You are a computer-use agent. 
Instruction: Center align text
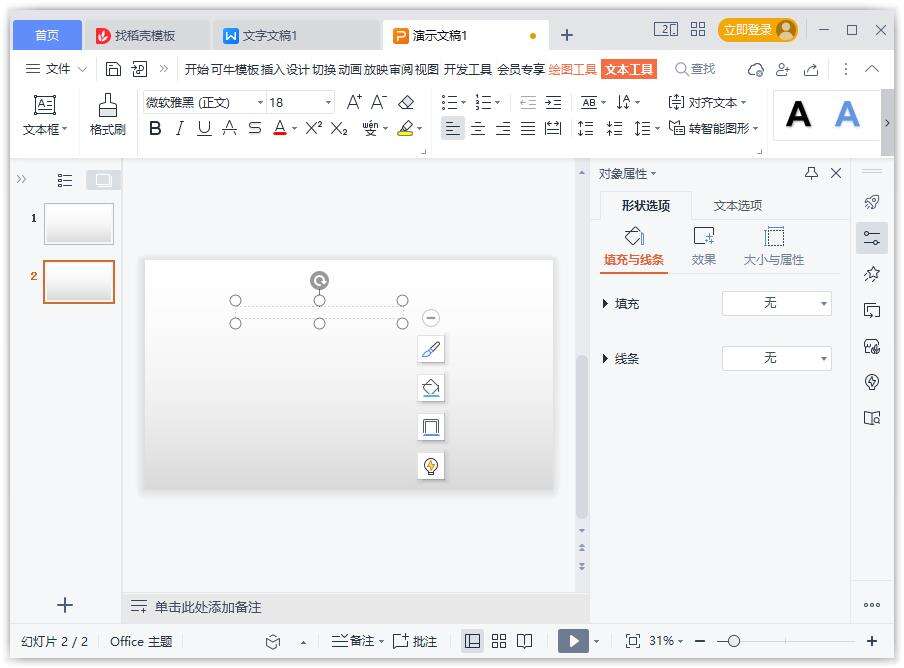478,128
